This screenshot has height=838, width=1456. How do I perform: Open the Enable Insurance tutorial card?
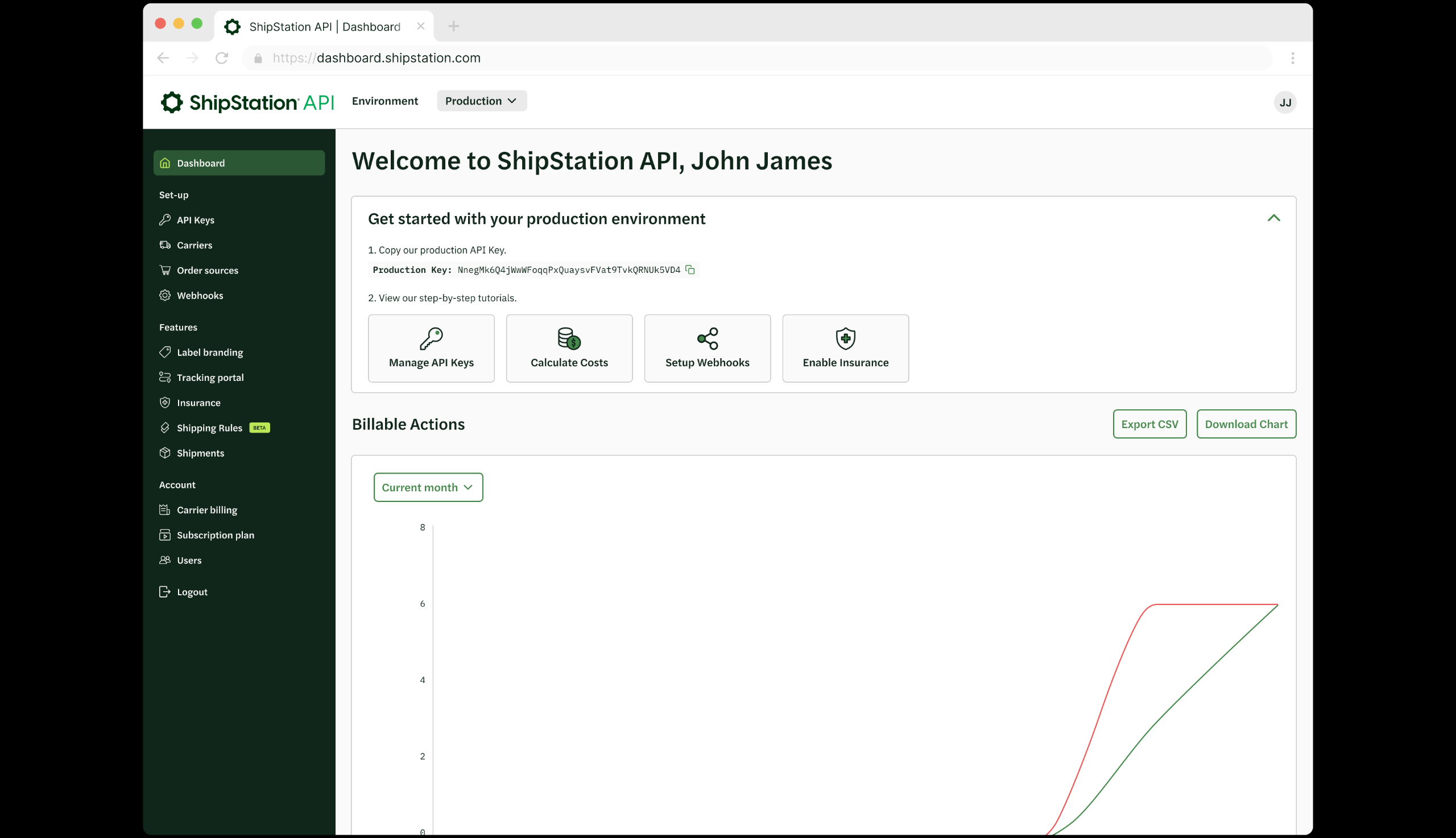pos(846,348)
